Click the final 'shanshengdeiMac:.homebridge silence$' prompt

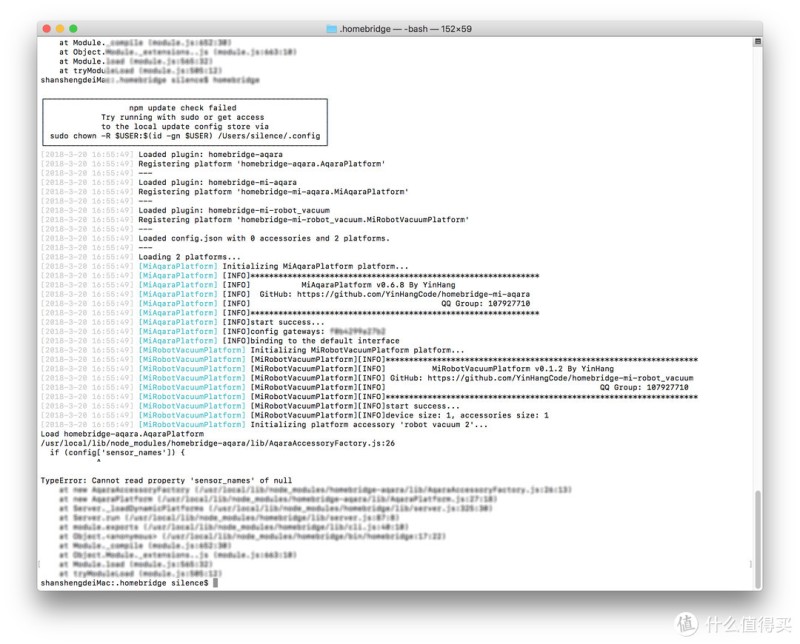coord(124,583)
